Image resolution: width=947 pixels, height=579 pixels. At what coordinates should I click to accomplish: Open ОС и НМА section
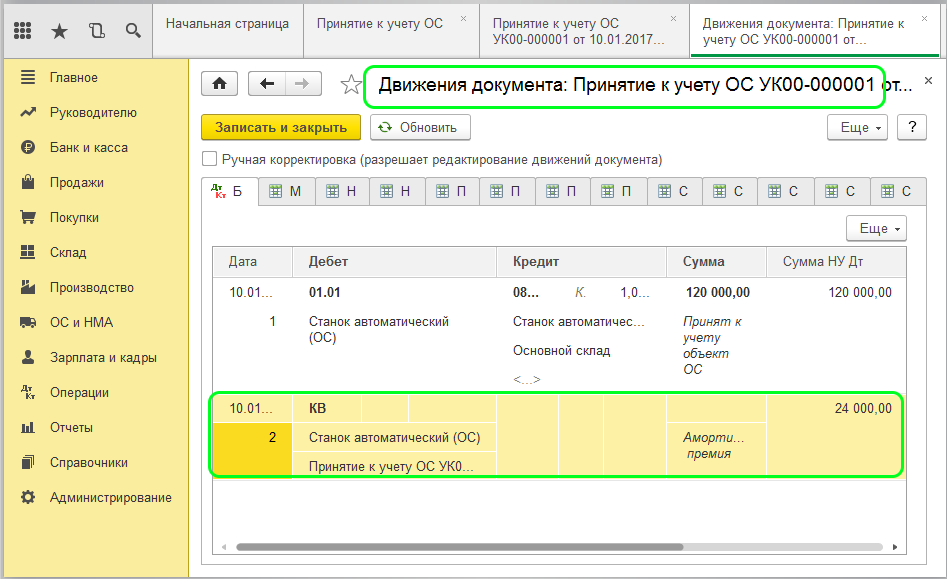coord(82,322)
